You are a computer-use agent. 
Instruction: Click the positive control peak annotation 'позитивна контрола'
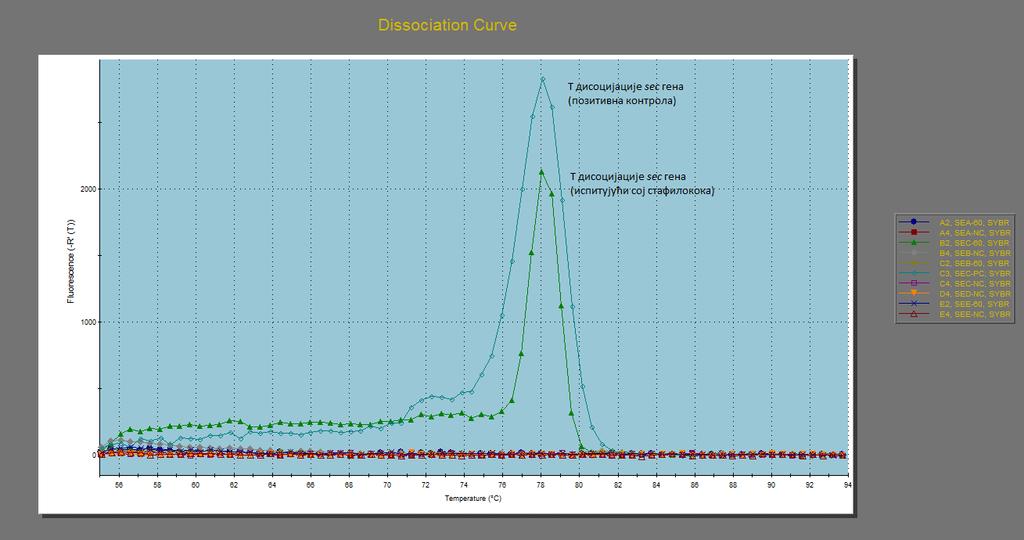(624, 101)
